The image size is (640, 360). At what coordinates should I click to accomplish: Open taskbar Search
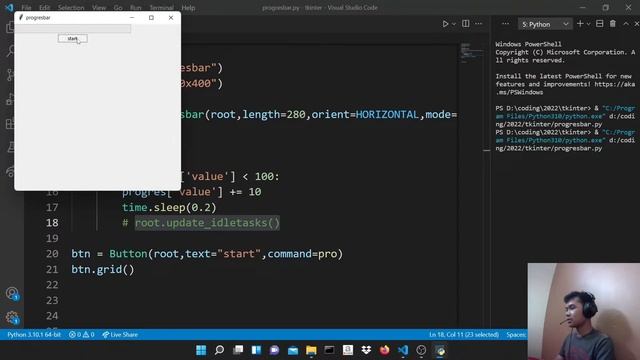(x=219, y=350)
